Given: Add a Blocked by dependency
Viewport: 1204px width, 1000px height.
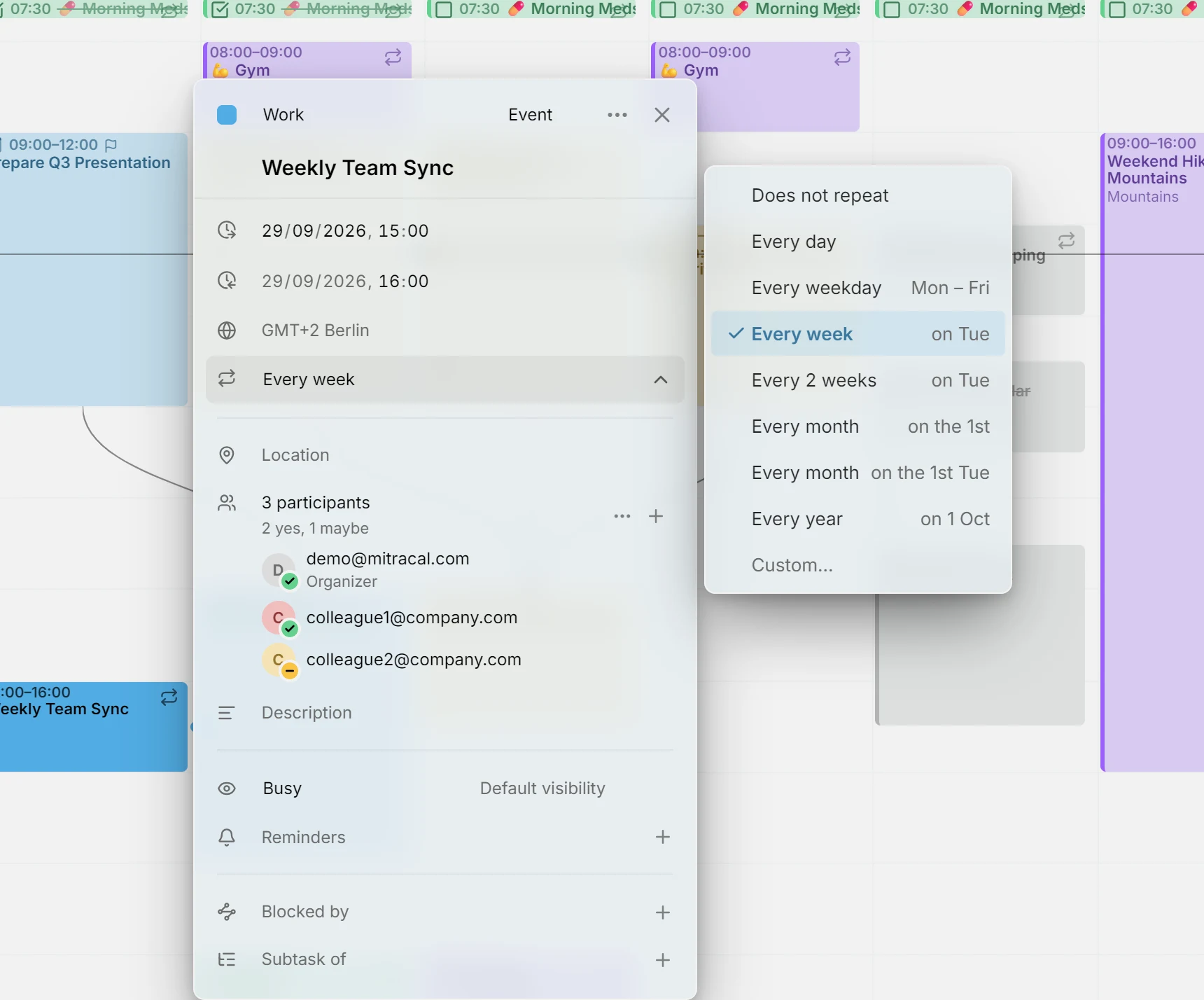Looking at the screenshot, I should click(663, 912).
